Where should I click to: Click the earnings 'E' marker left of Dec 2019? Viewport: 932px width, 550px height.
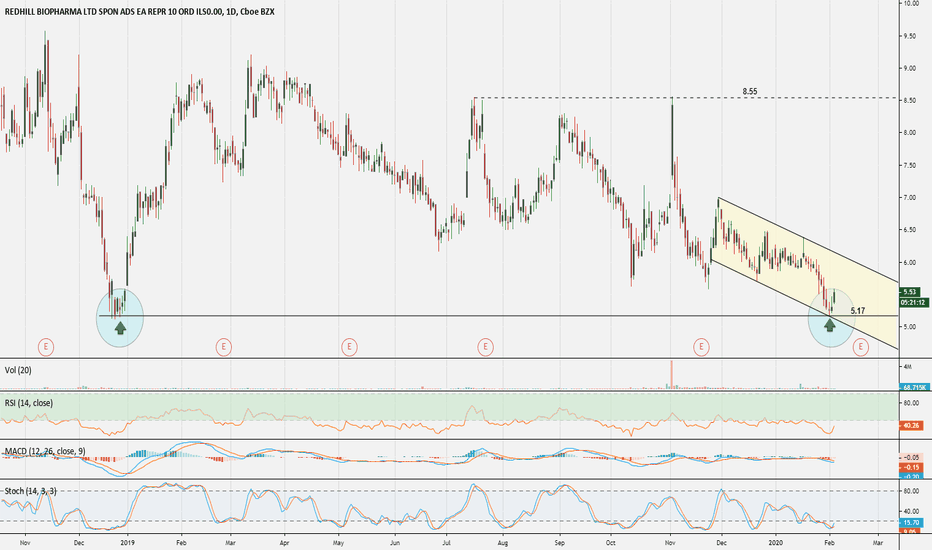(701, 347)
